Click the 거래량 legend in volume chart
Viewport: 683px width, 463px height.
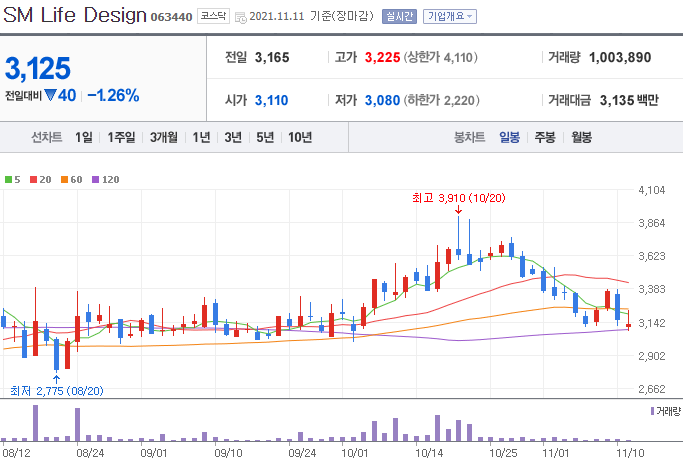tap(665, 411)
